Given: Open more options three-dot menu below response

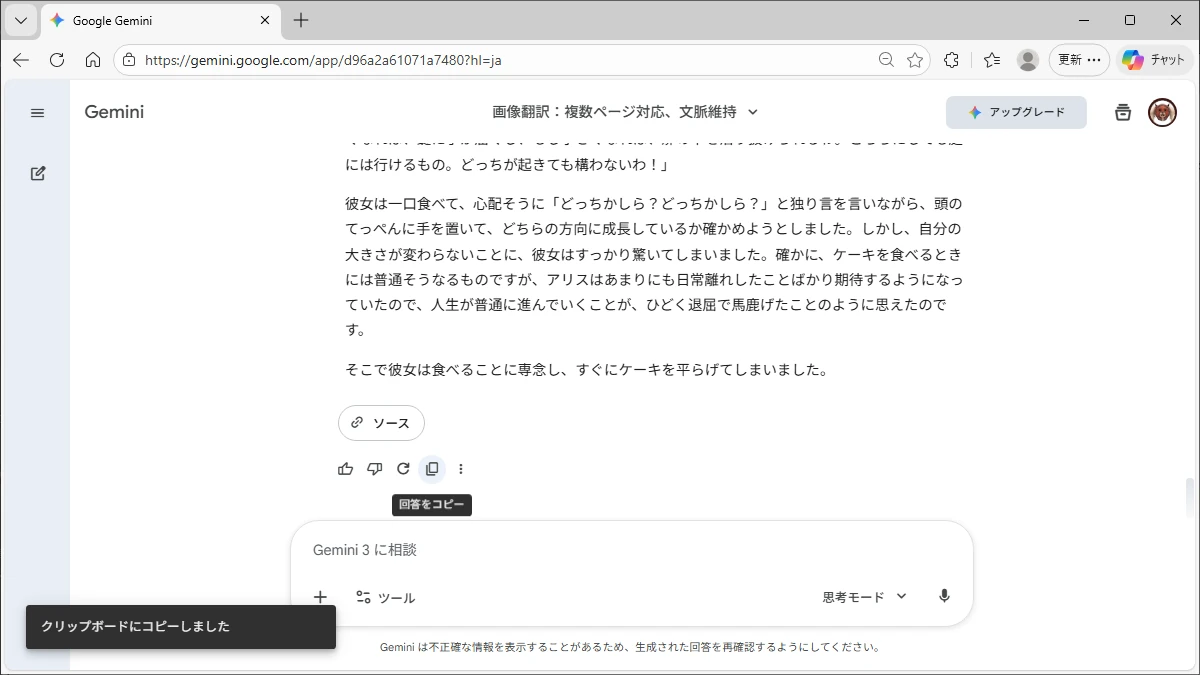Looking at the screenshot, I should click(461, 469).
